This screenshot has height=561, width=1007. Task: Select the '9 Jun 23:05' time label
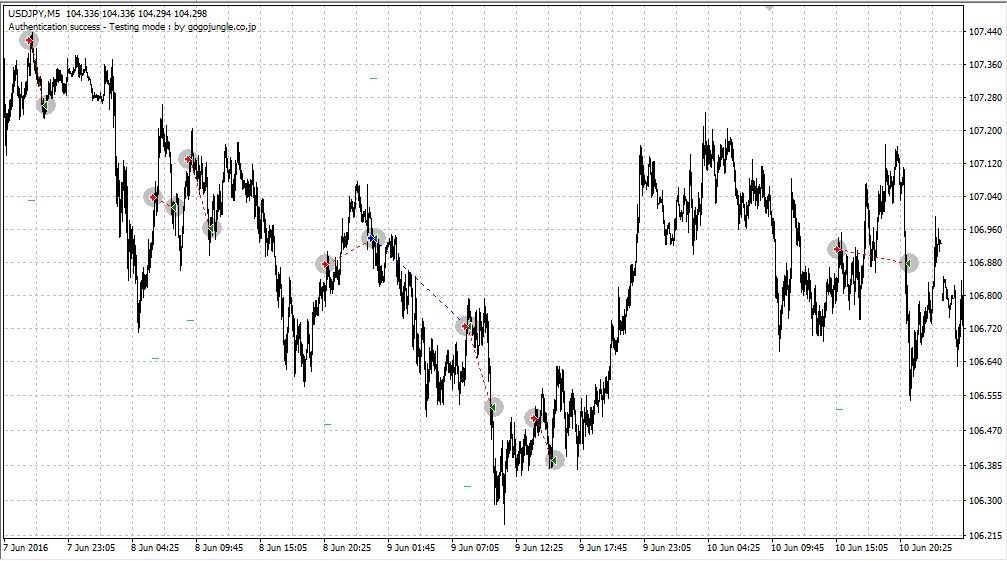[667, 548]
